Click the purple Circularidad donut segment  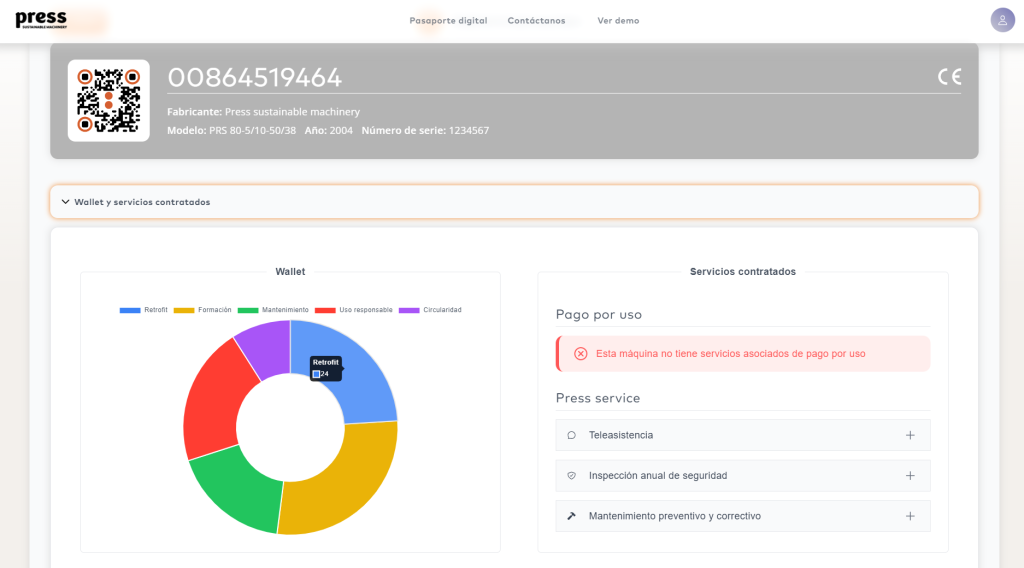tap(266, 348)
